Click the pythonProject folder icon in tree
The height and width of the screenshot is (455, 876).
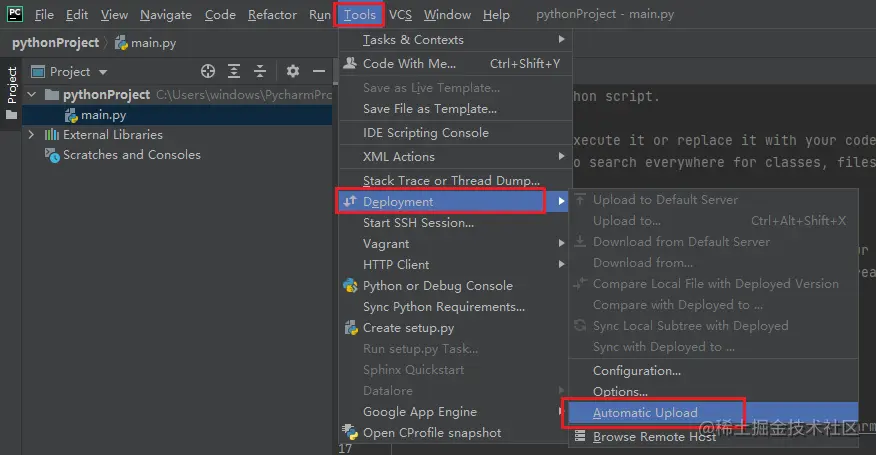(x=52, y=94)
